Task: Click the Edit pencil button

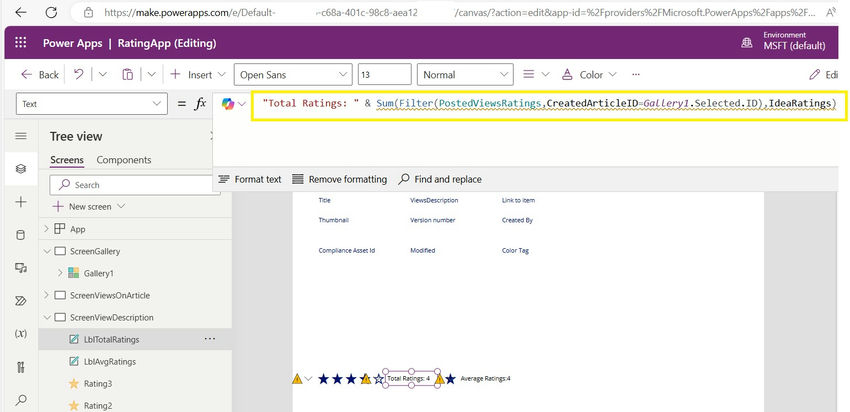Action: pos(823,74)
